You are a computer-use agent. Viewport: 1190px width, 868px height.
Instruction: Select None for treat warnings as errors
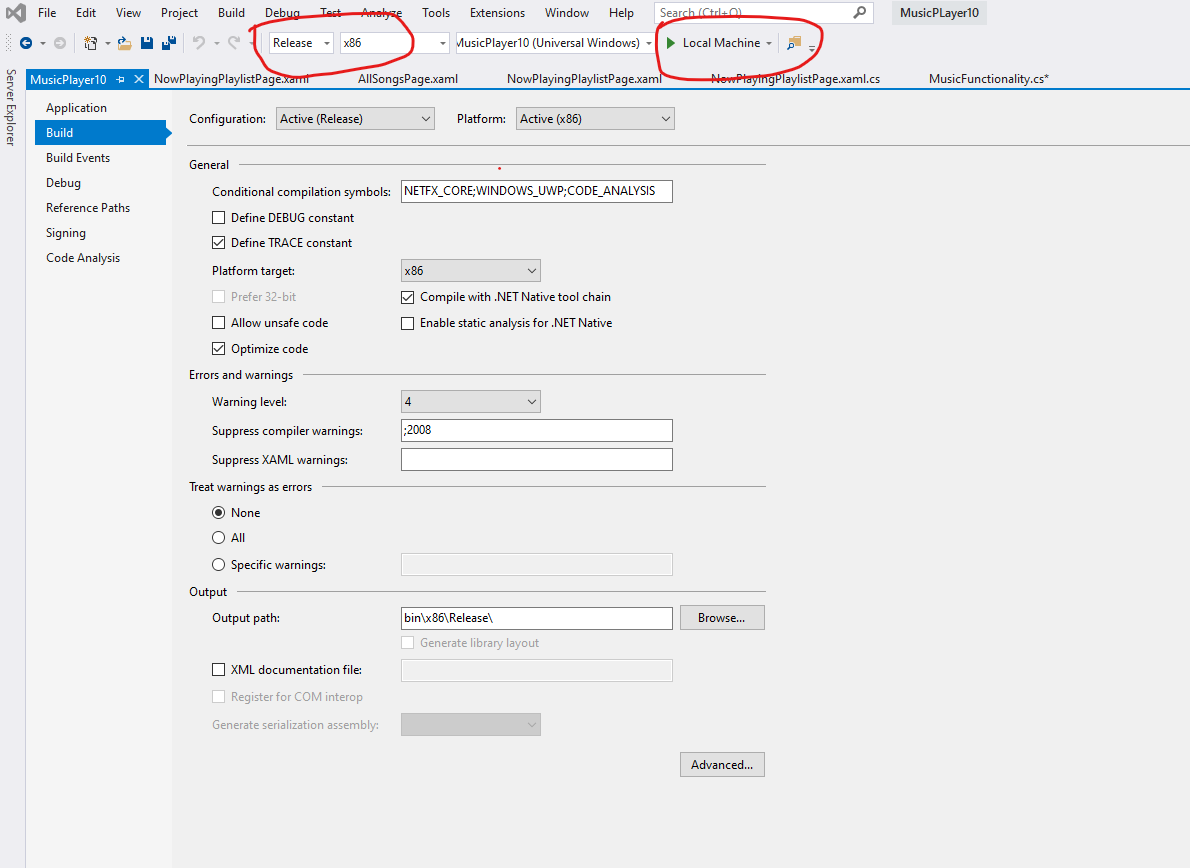pyautogui.click(x=219, y=513)
